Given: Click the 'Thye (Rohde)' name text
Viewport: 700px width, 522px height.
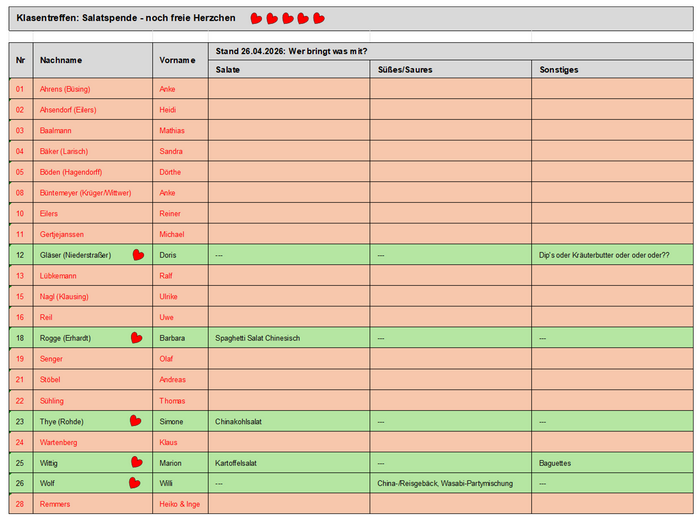Looking at the screenshot, I should click(x=62, y=422).
